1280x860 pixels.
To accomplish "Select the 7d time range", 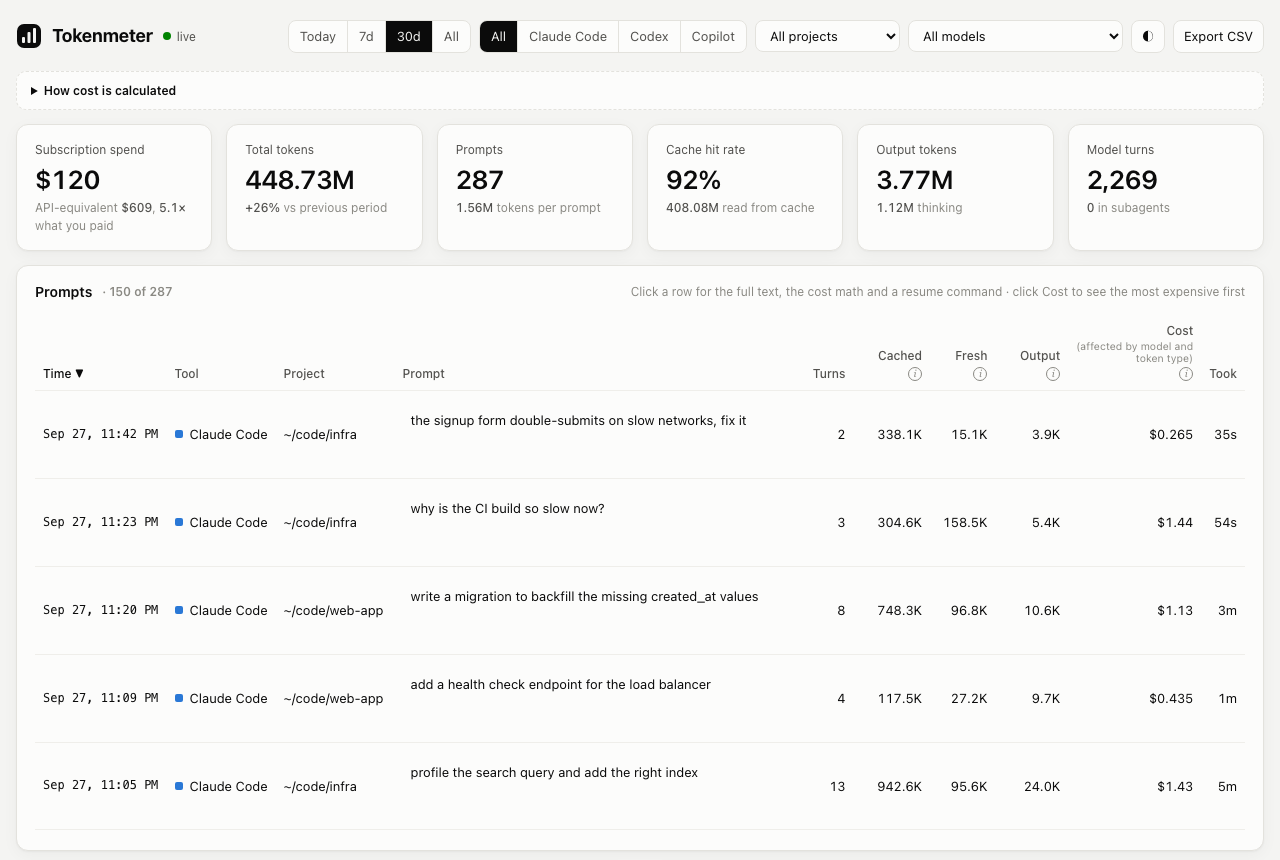I will tap(366, 36).
